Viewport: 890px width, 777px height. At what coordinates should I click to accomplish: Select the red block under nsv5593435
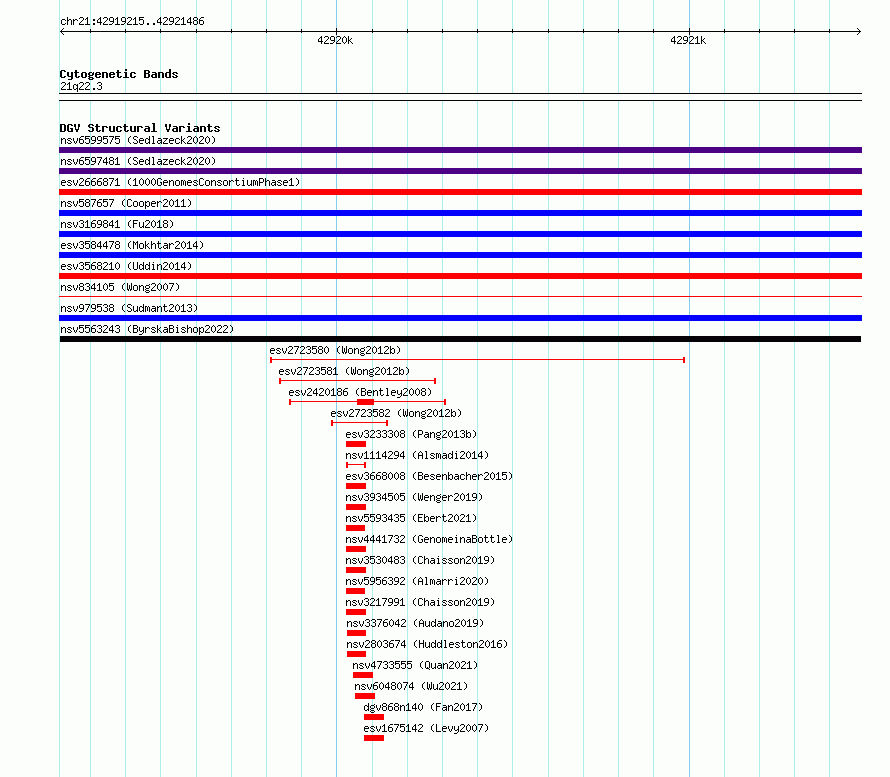(x=355, y=528)
